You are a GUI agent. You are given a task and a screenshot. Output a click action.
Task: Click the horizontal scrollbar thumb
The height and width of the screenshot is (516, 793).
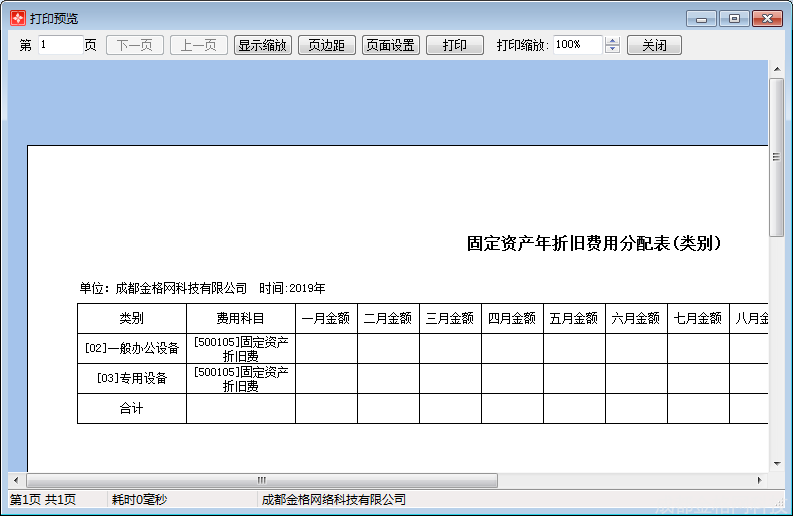(x=262, y=480)
